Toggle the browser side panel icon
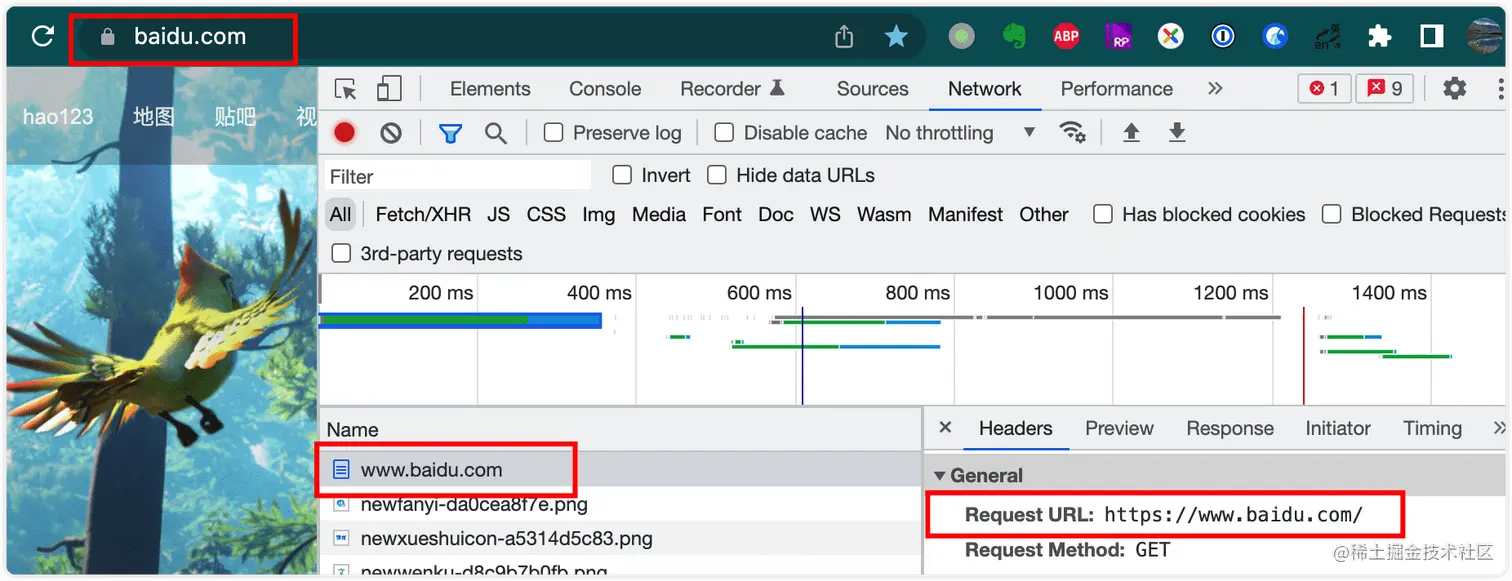 1431,37
